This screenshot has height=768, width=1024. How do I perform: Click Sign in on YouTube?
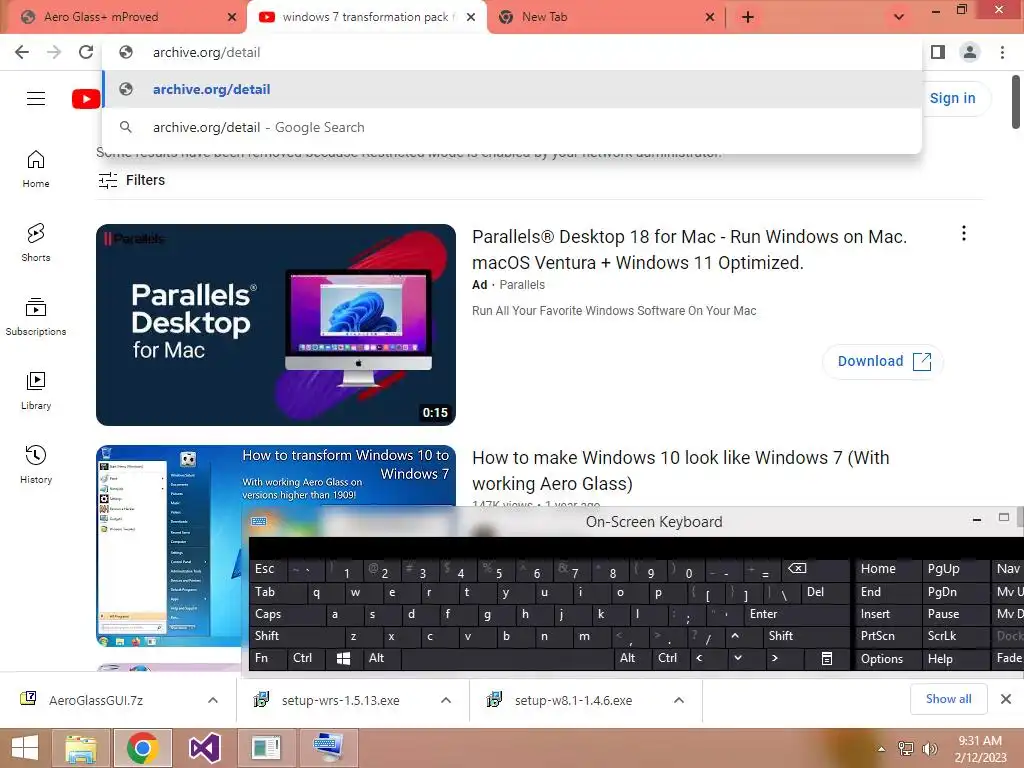[952, 99]
